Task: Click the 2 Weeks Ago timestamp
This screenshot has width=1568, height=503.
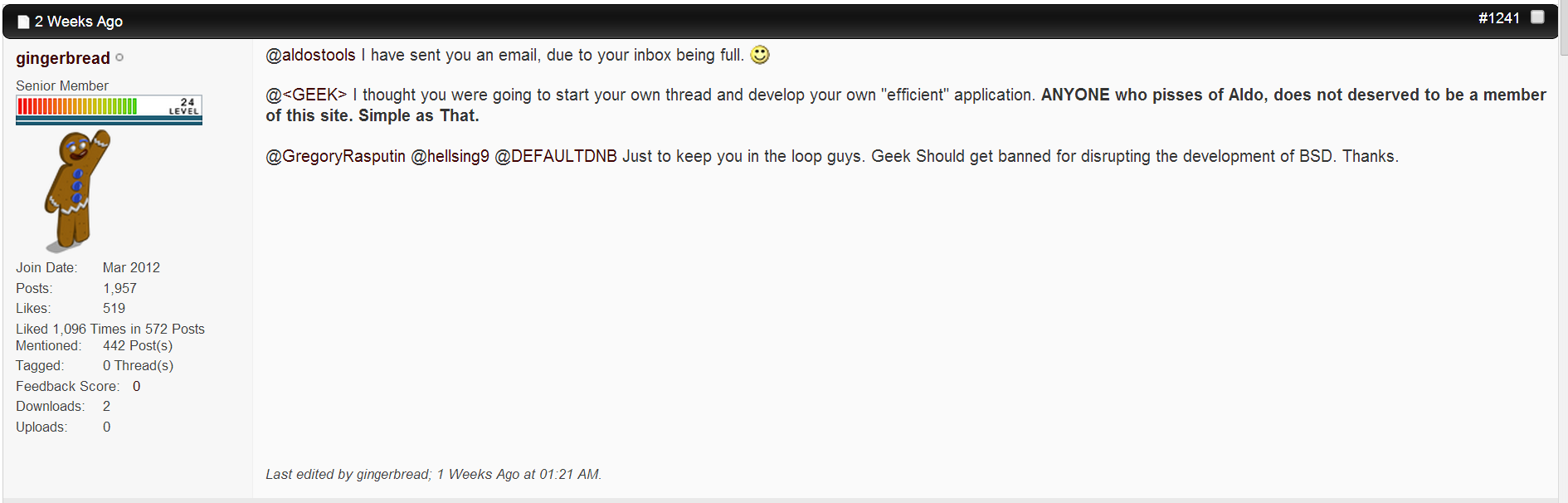Action: [x=79, y=22]
